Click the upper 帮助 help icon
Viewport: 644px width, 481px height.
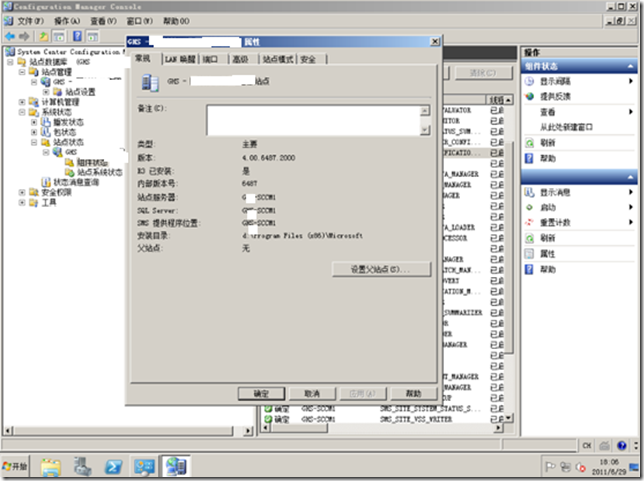[529, 158]
